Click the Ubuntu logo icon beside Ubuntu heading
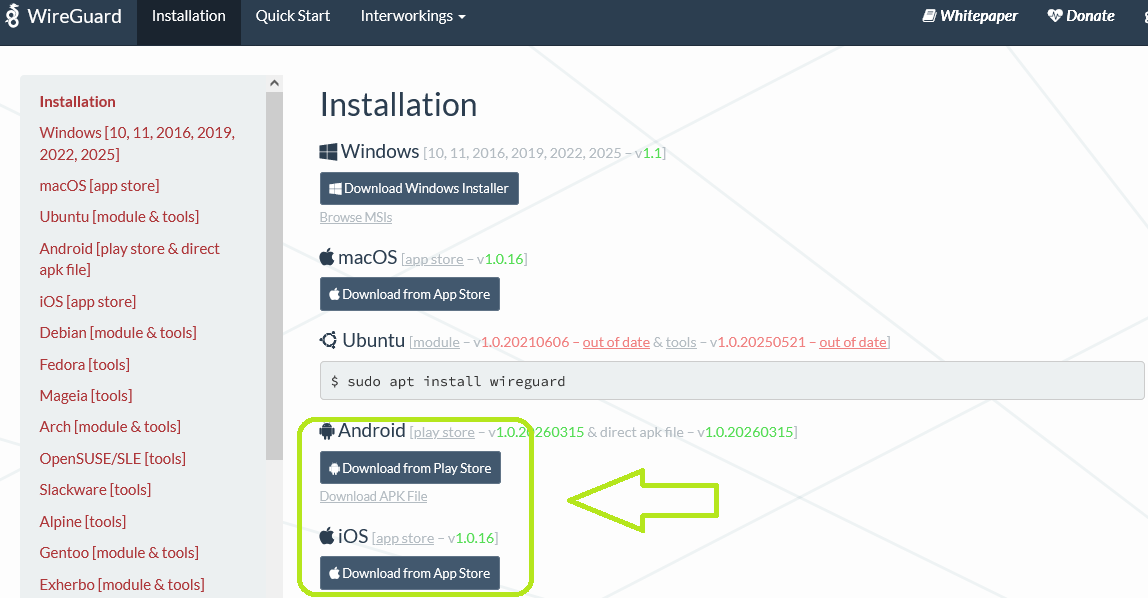Screen dimensions: 1148x598 [329, 340]
